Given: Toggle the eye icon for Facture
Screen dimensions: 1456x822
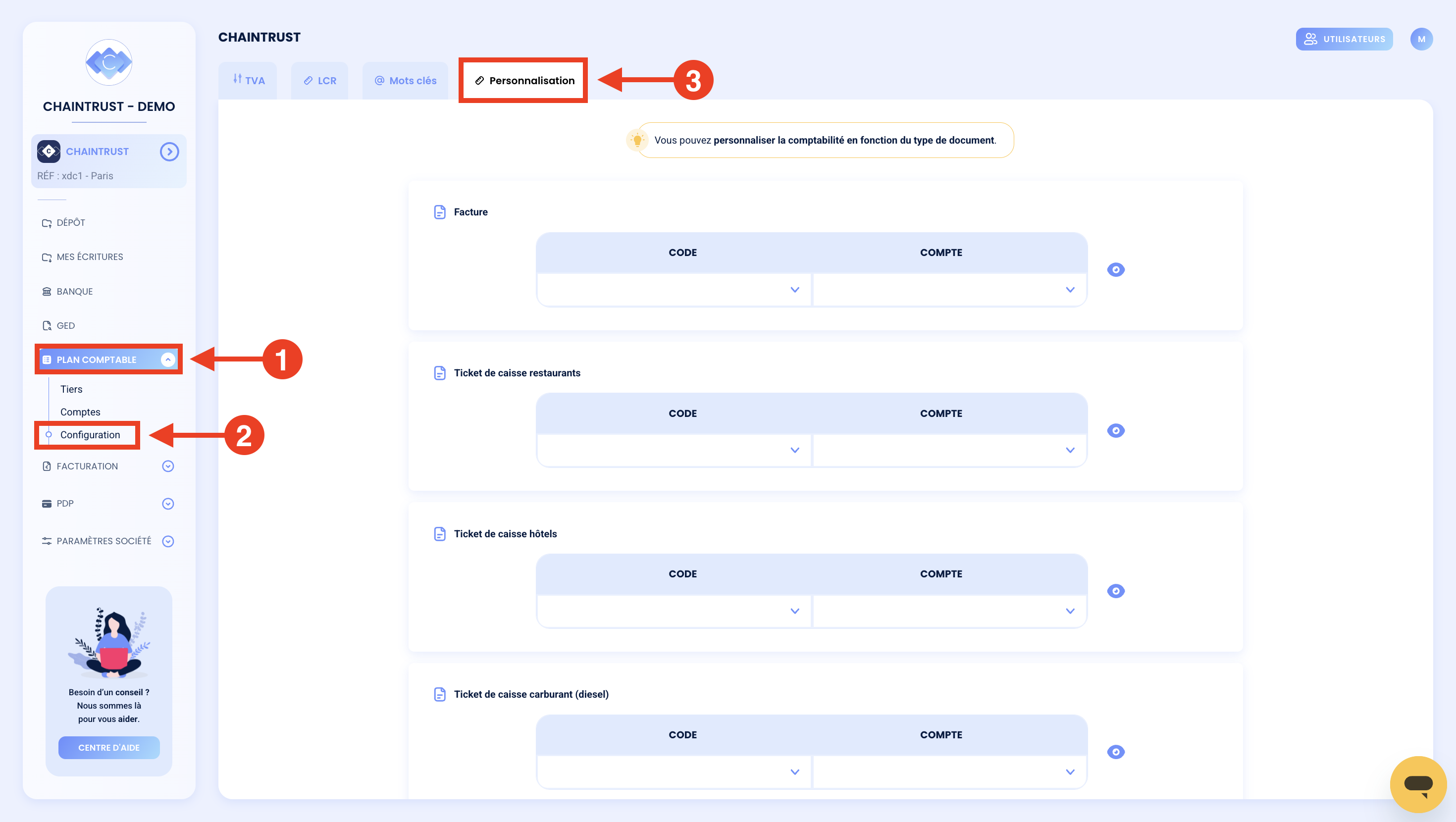Looking at the screenshot, I should 1115,270.
